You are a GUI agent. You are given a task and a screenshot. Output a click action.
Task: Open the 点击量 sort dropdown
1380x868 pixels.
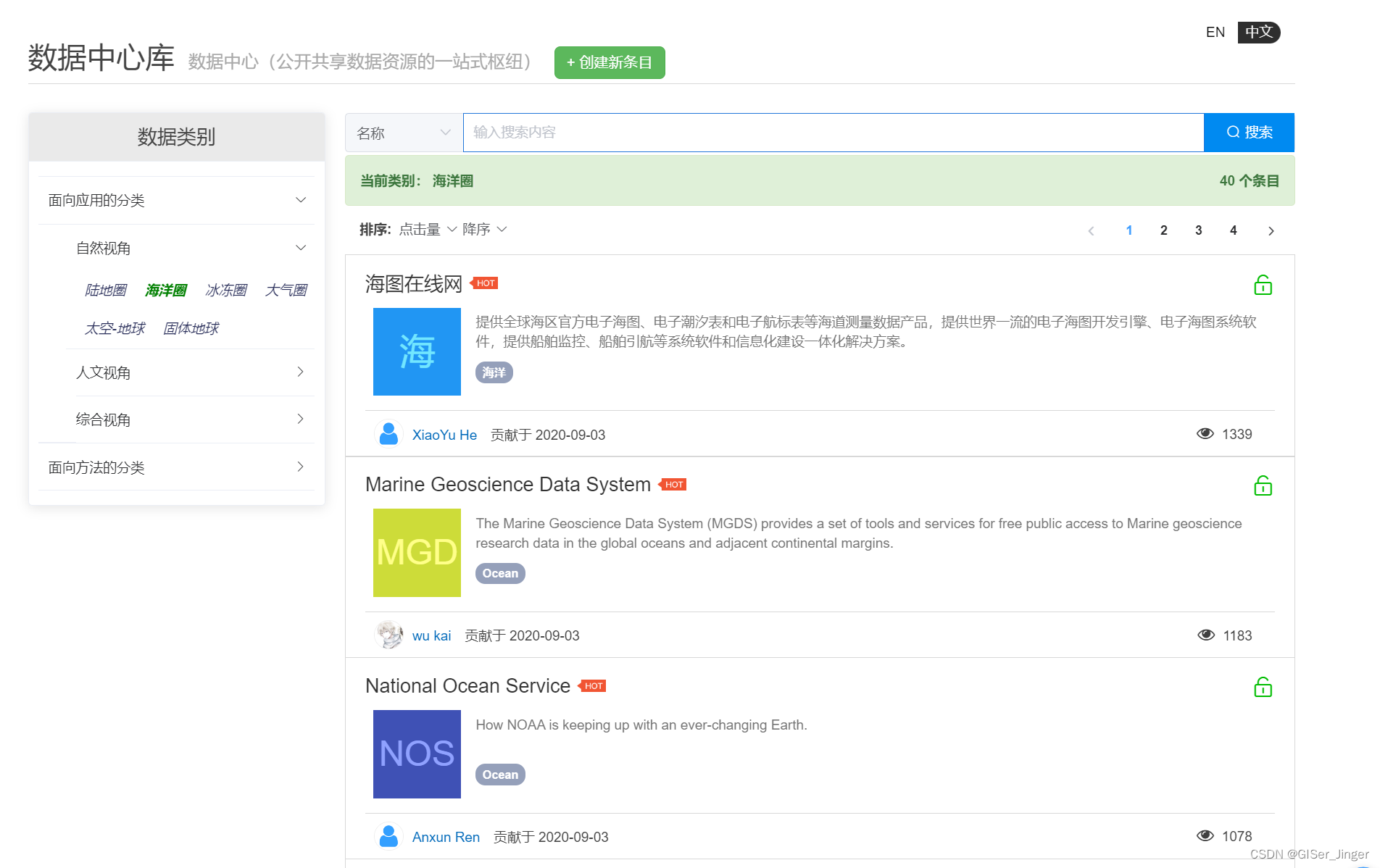[x=428, y=230]
